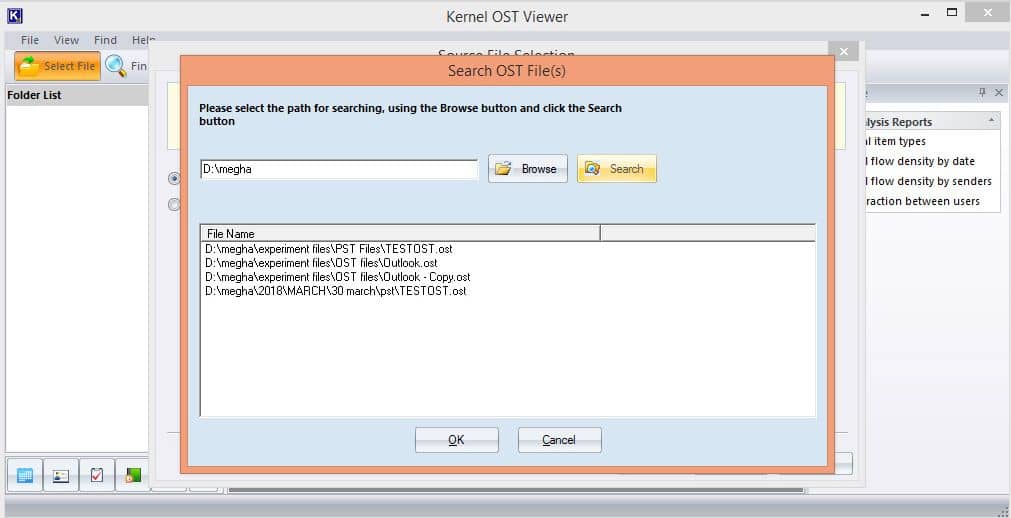This screenshot has width=1011, height=518.
Task: Open the File menu
Action: click(30, 40)
